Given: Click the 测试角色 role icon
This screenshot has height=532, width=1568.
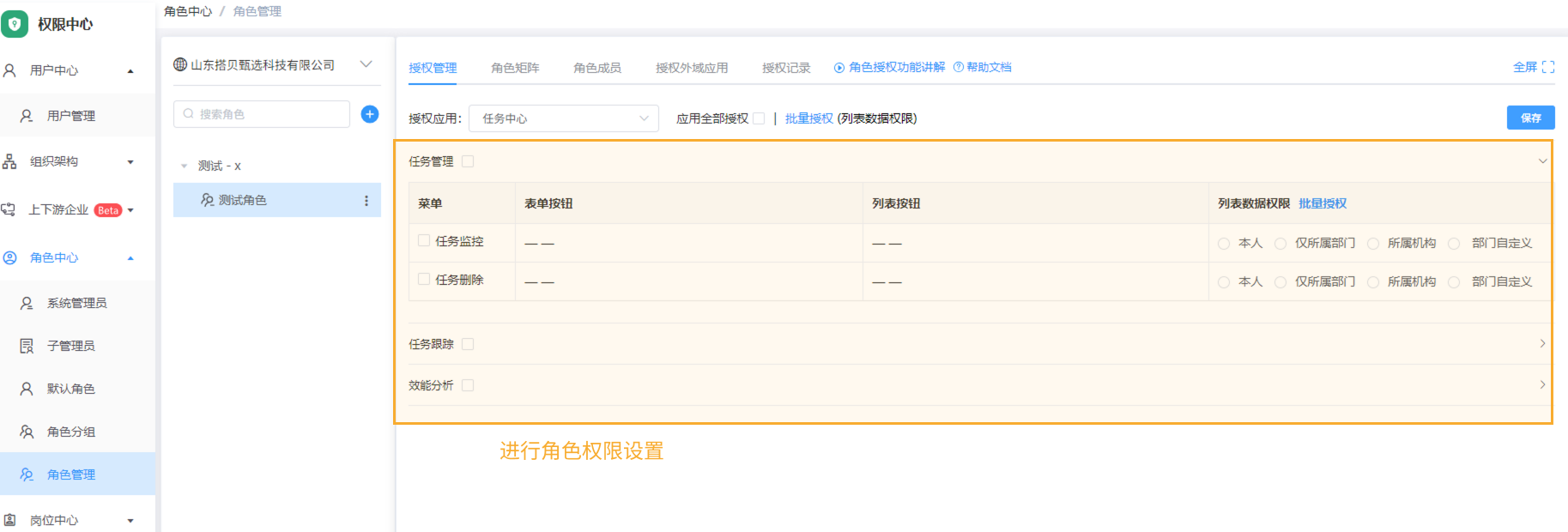Looking at the screenshot, I should pos(208,200).
